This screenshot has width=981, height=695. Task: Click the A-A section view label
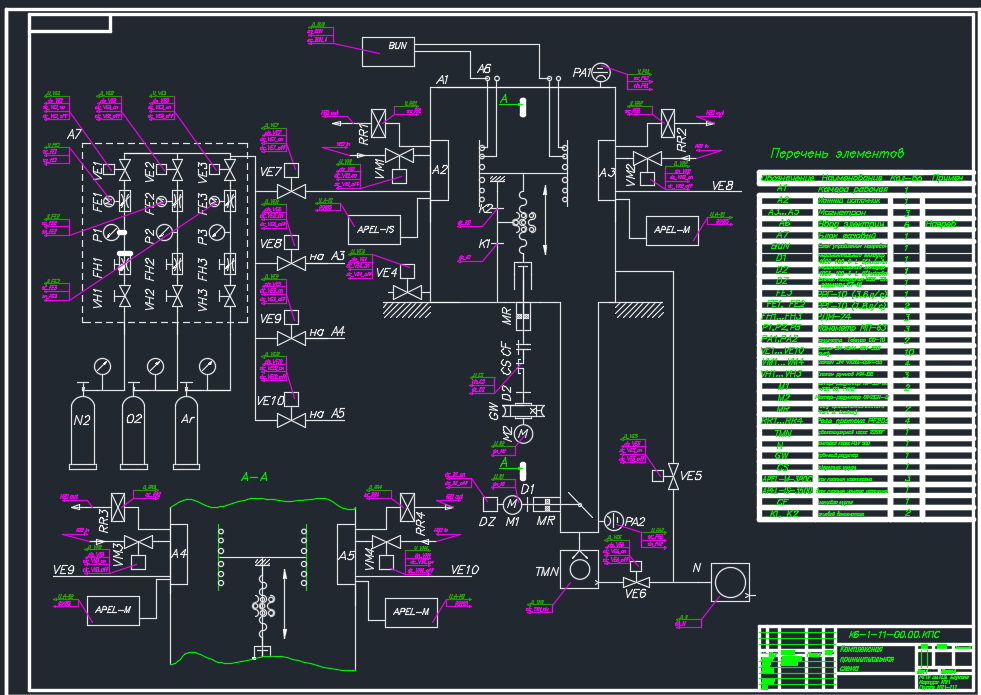(254, 477)
